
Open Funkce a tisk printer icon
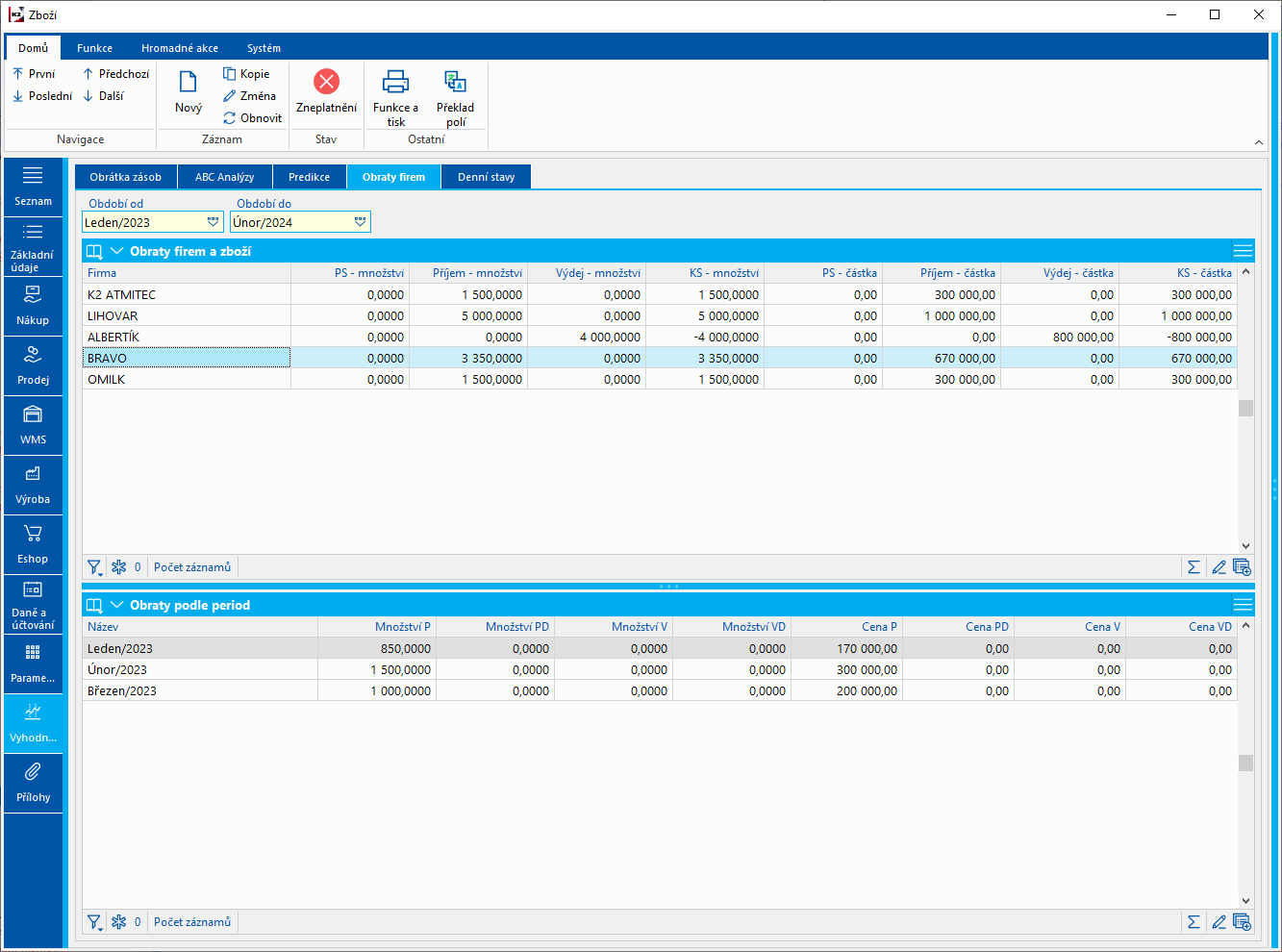pos(395,82)
